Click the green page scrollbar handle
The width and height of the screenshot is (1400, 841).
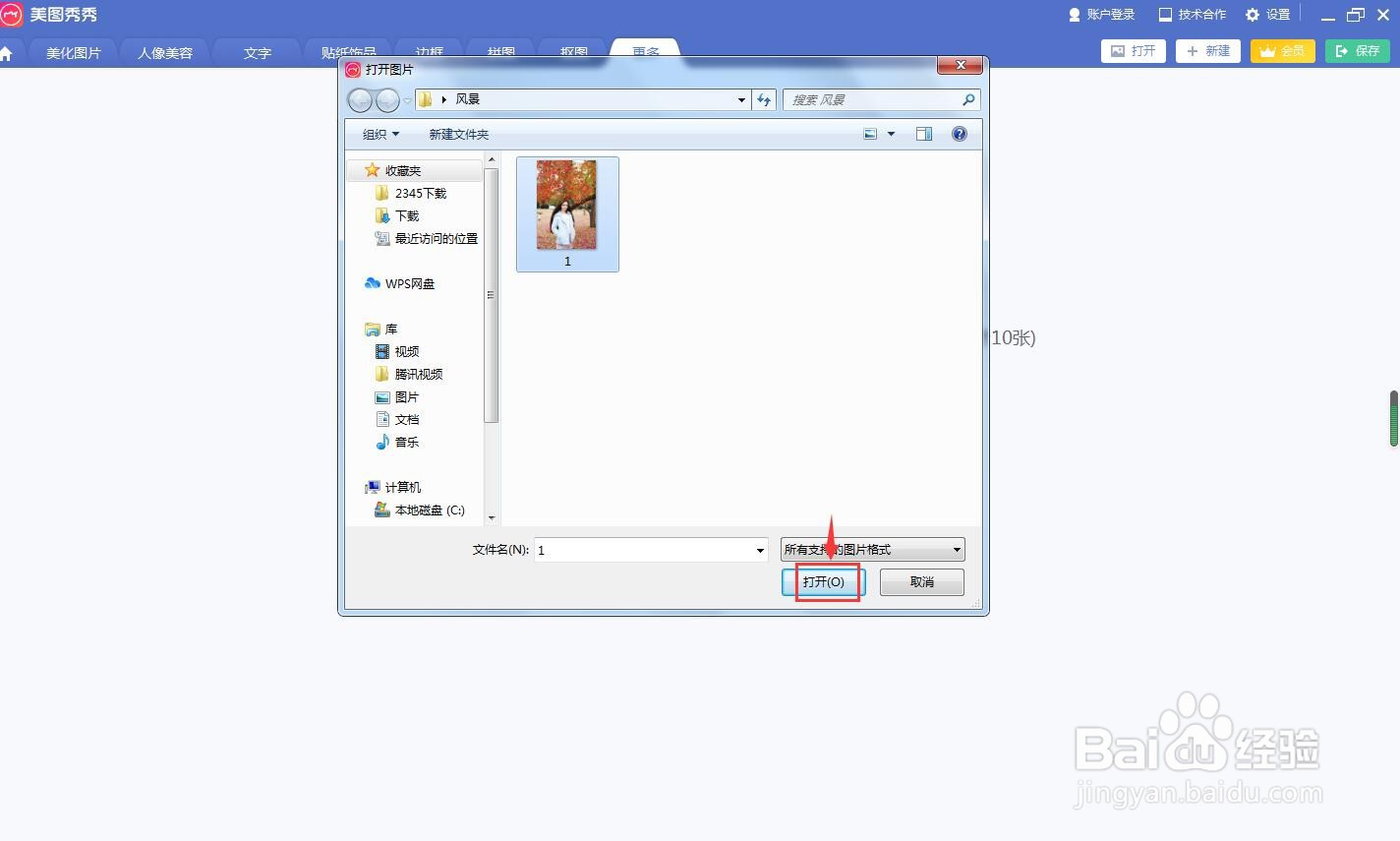pos(1394,419)
